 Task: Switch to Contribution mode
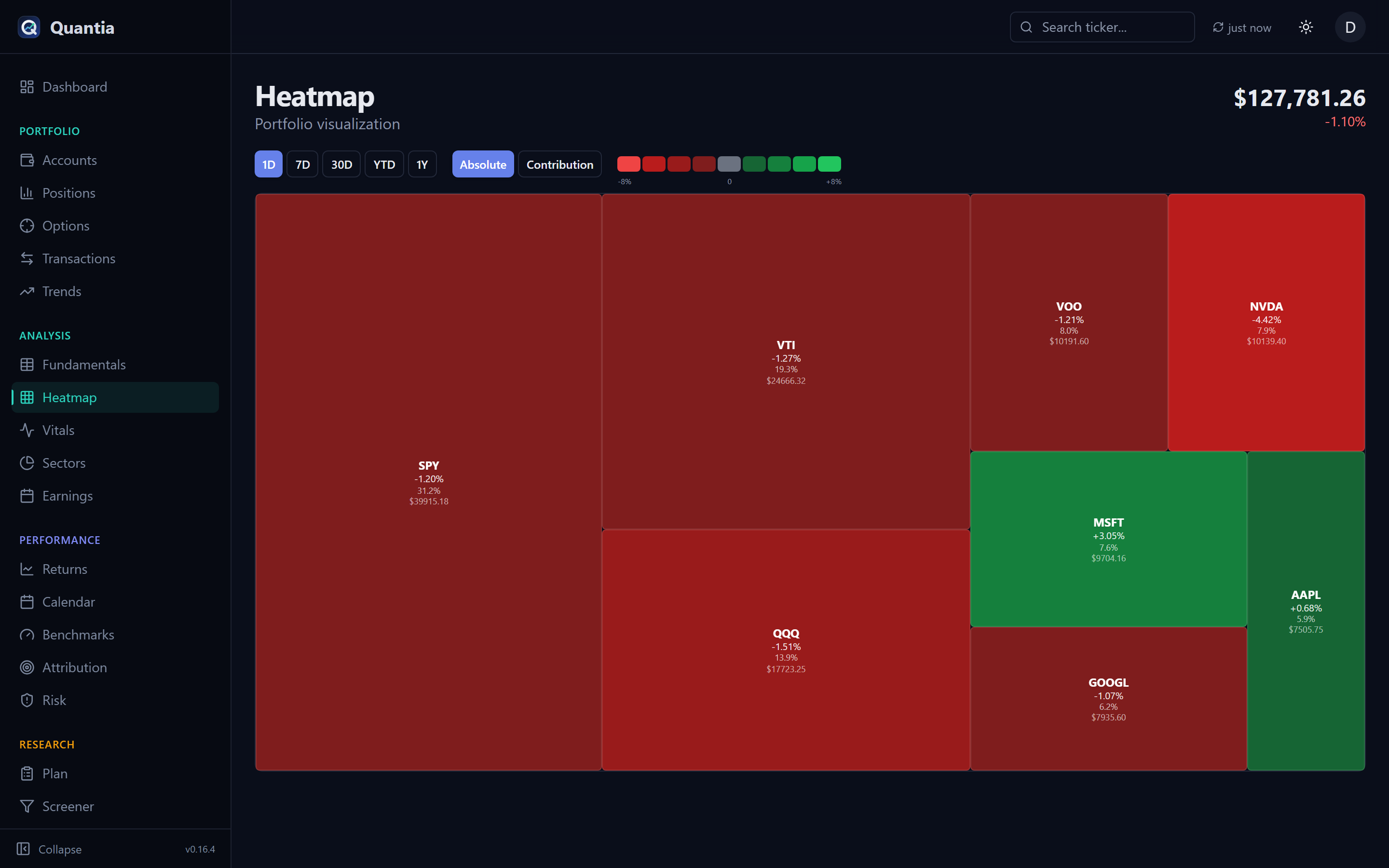(x=559, y=164)
